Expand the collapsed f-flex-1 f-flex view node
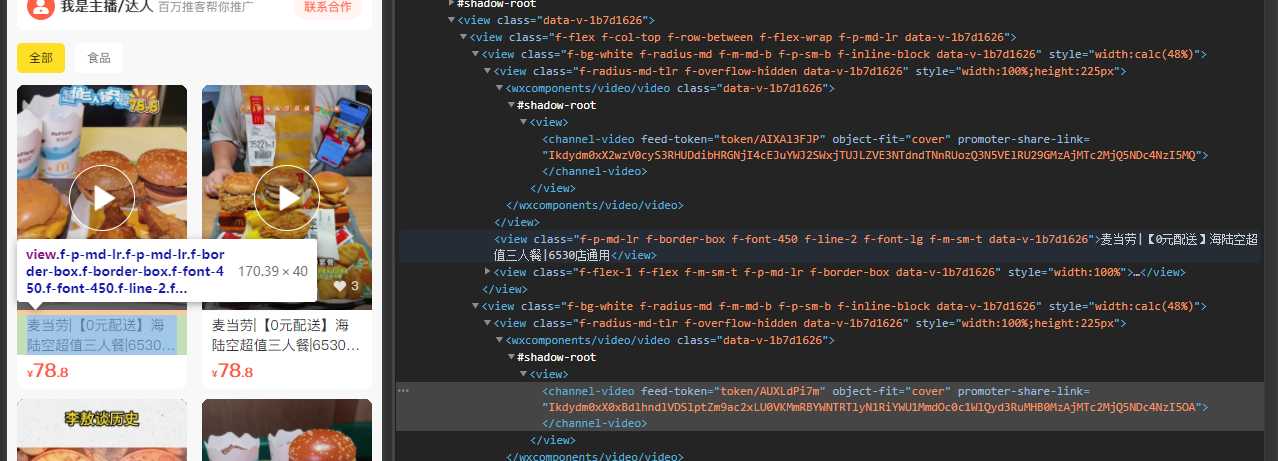This screenshot has height=461, width=1278. (487, 272)
